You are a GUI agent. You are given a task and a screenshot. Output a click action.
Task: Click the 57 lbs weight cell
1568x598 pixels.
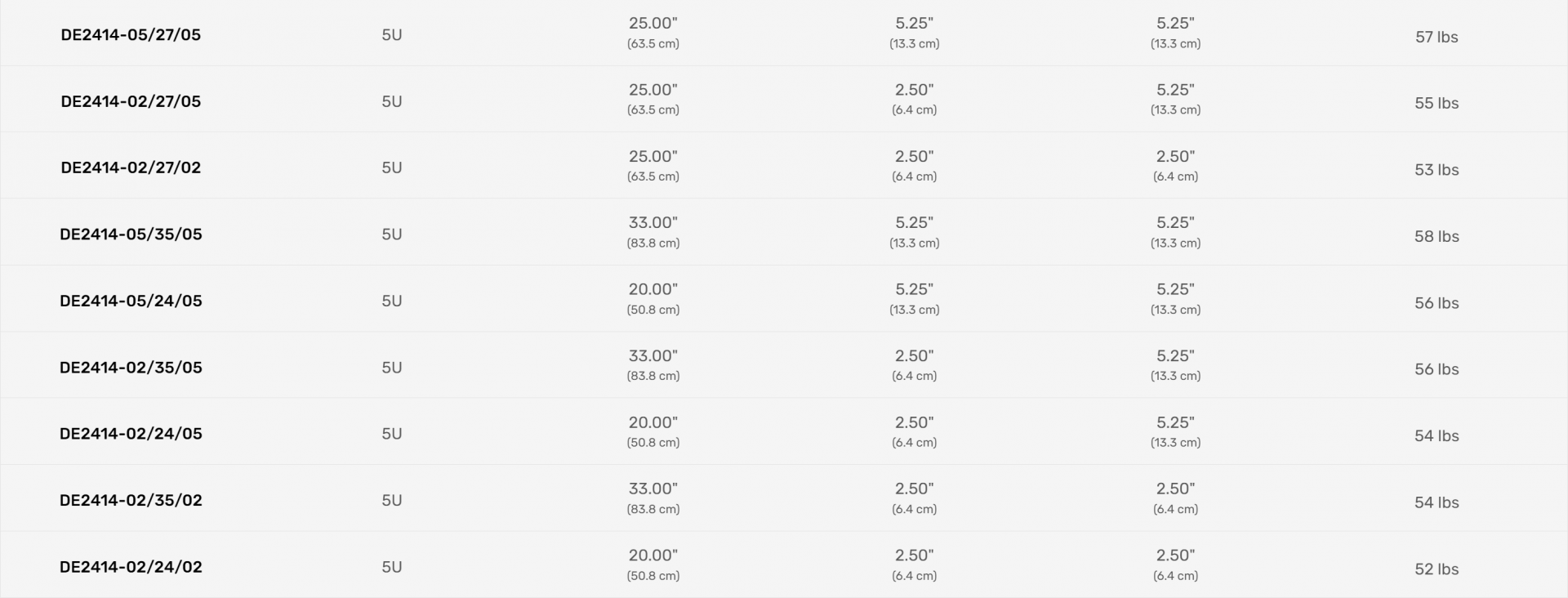[x=1436, y=37]
